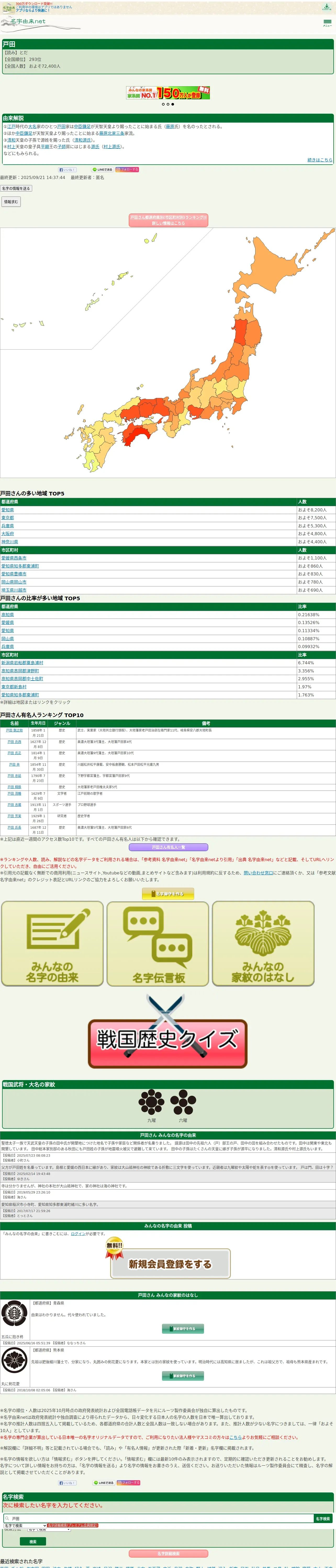Viewport: 336px width, 1568px height.
Task: Open the 戸田さん有名人一覧 button
Action: pyautogui.click(x=168, y=847)
